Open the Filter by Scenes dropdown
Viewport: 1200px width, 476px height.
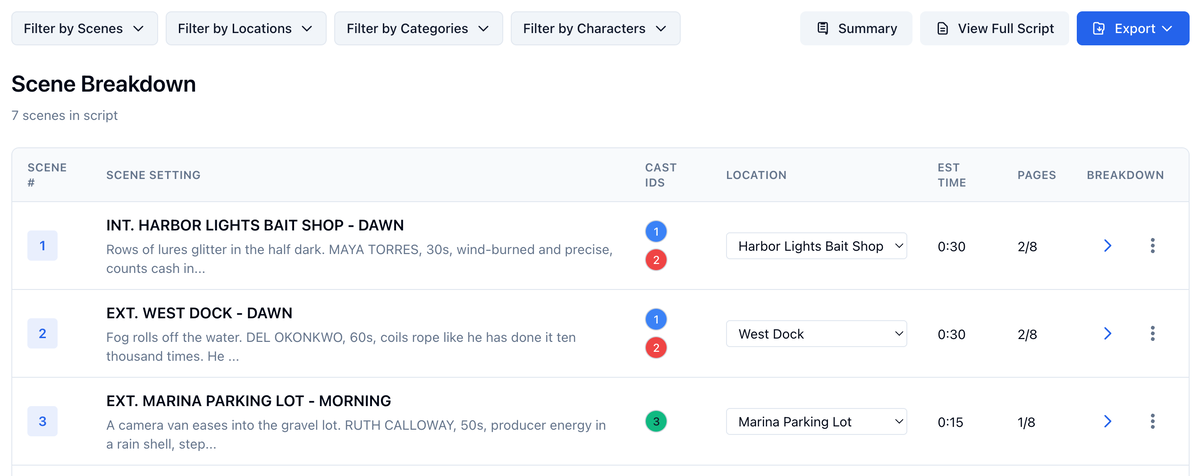(84, 29)
